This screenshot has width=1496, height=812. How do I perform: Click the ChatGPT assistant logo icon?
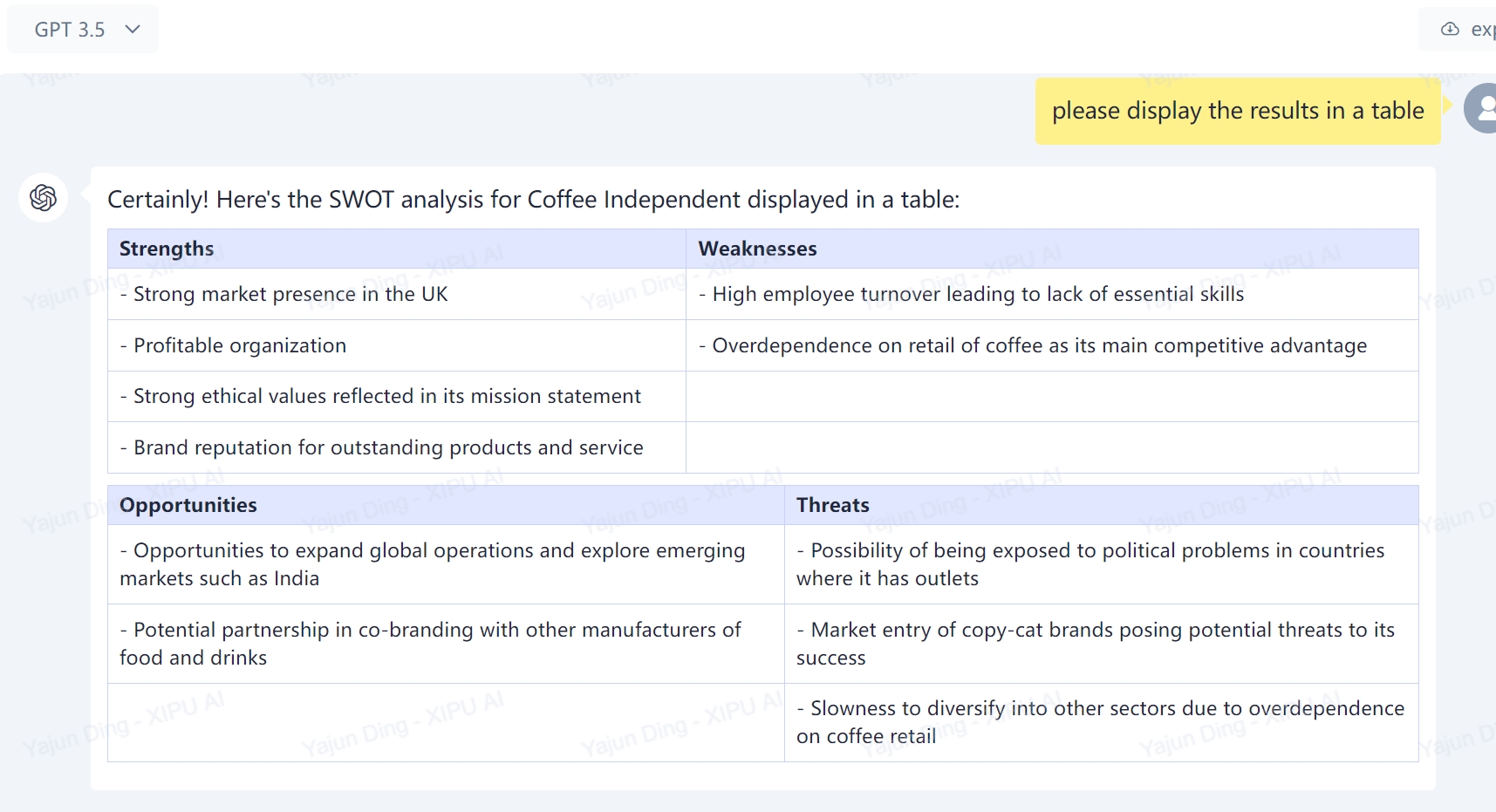(43, 198)
